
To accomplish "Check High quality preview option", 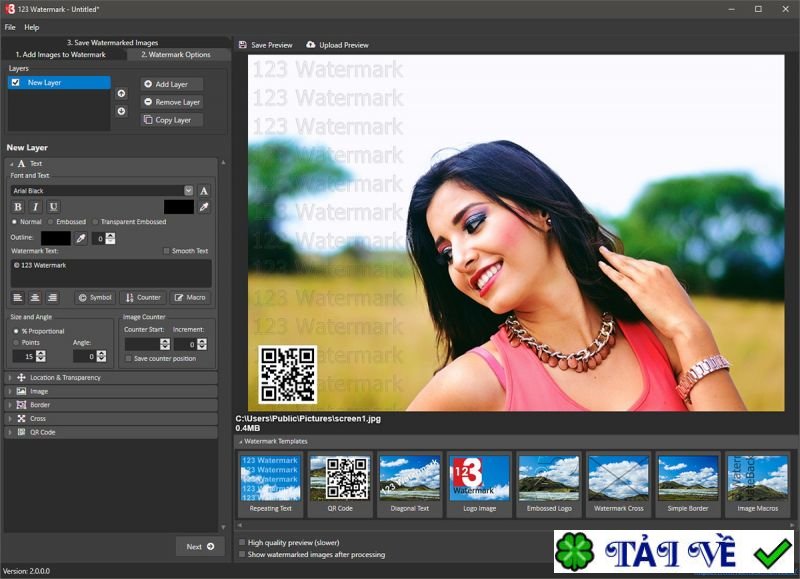I will coord(242,542).
